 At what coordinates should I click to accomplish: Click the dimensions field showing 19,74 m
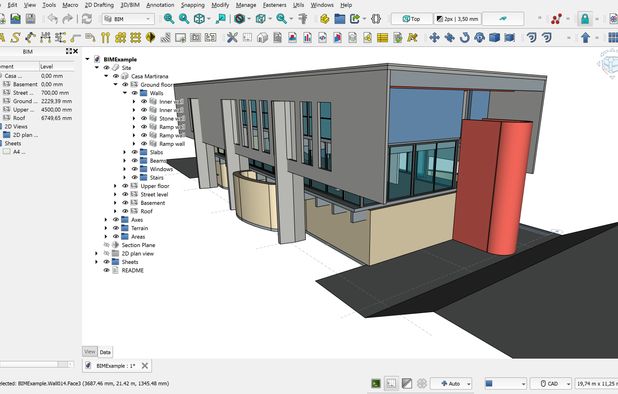tap(596, 383)
